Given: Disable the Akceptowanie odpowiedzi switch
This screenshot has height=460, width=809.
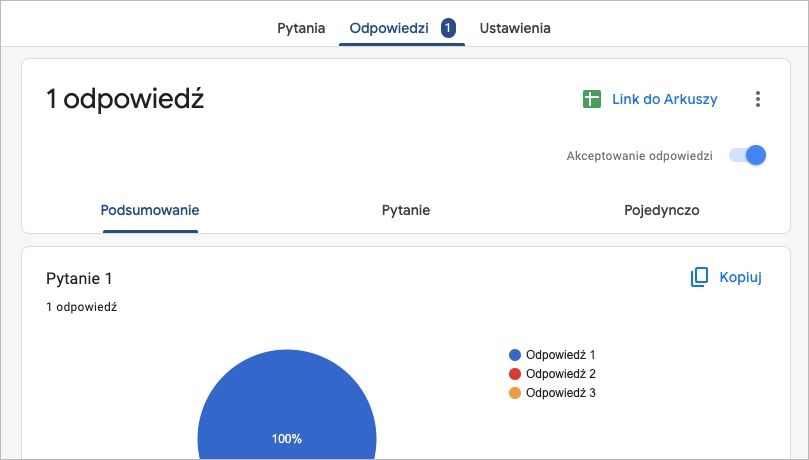Looking at the screenshot, I should pyautogui.click(x=748, y=156).
